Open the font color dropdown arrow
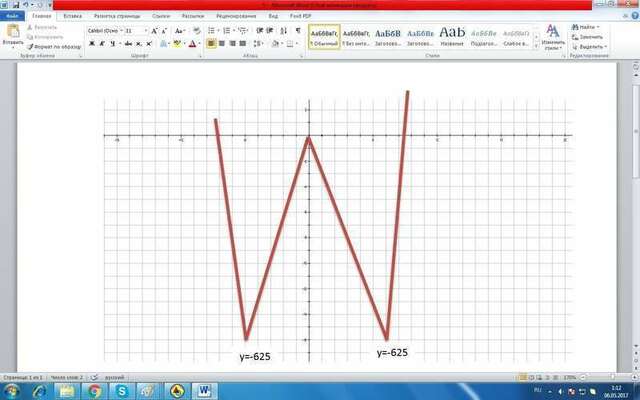Screen dimensions: 640x400 (x=199, y=44)
